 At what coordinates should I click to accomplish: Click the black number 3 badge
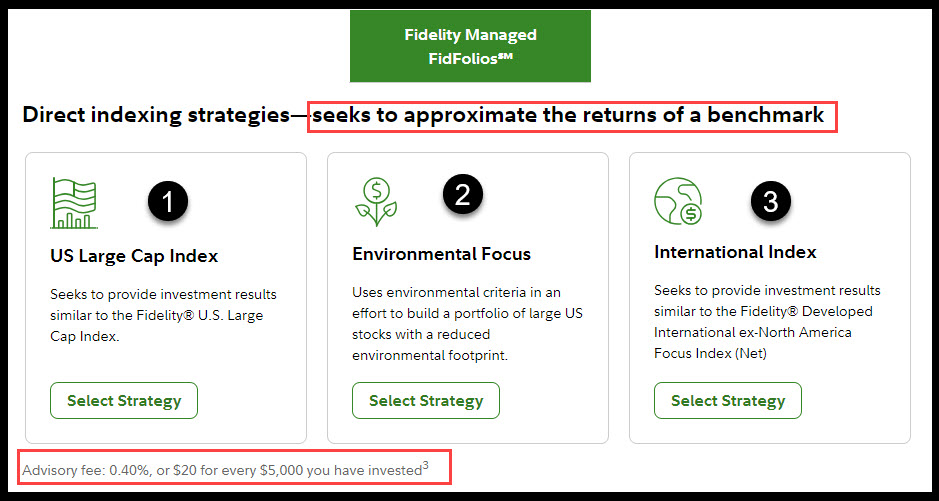point(770,201)
